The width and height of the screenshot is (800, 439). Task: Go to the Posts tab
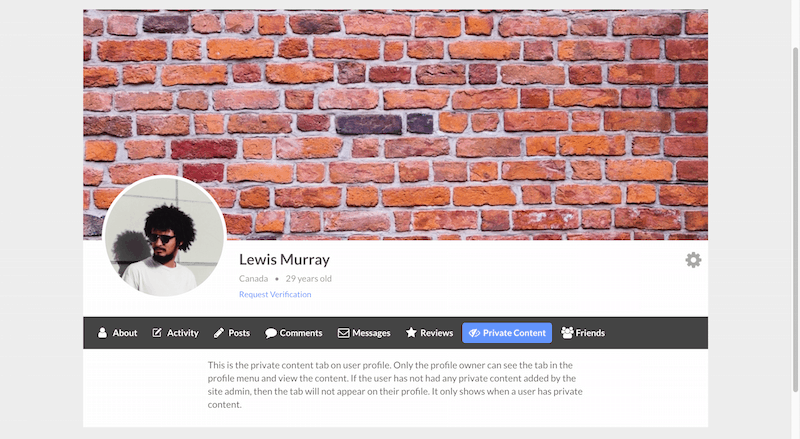click(x=232, y=333)
